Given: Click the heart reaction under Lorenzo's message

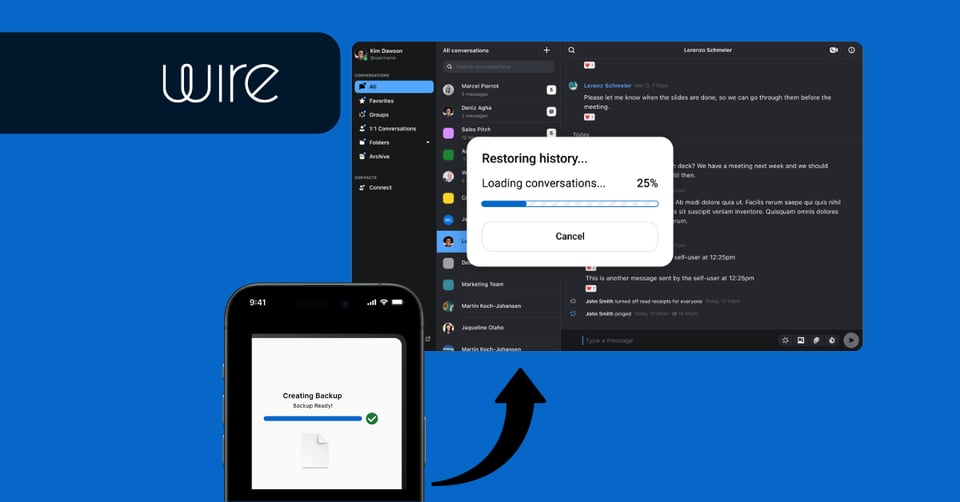Looking at the screenshot, I should tap(589, 117).
